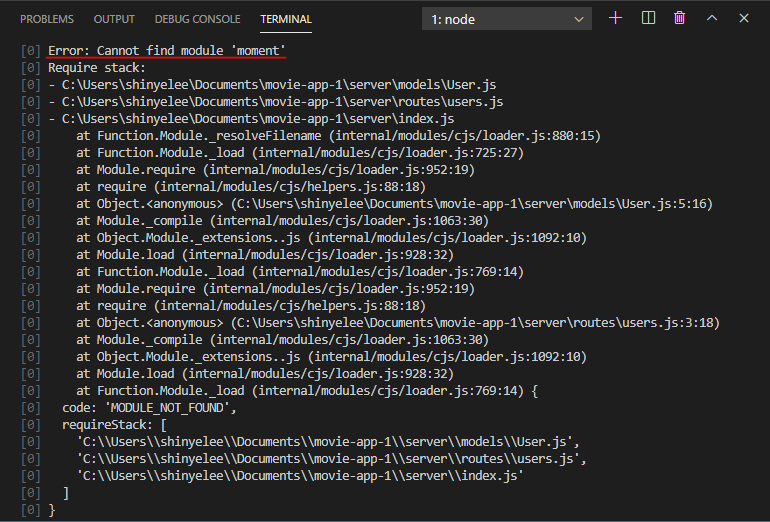Switch to the PROBLEMS tab
Image resolution: width=770 pixels, height=522 pixels.
pyautogui.click(x=47, y=19)
